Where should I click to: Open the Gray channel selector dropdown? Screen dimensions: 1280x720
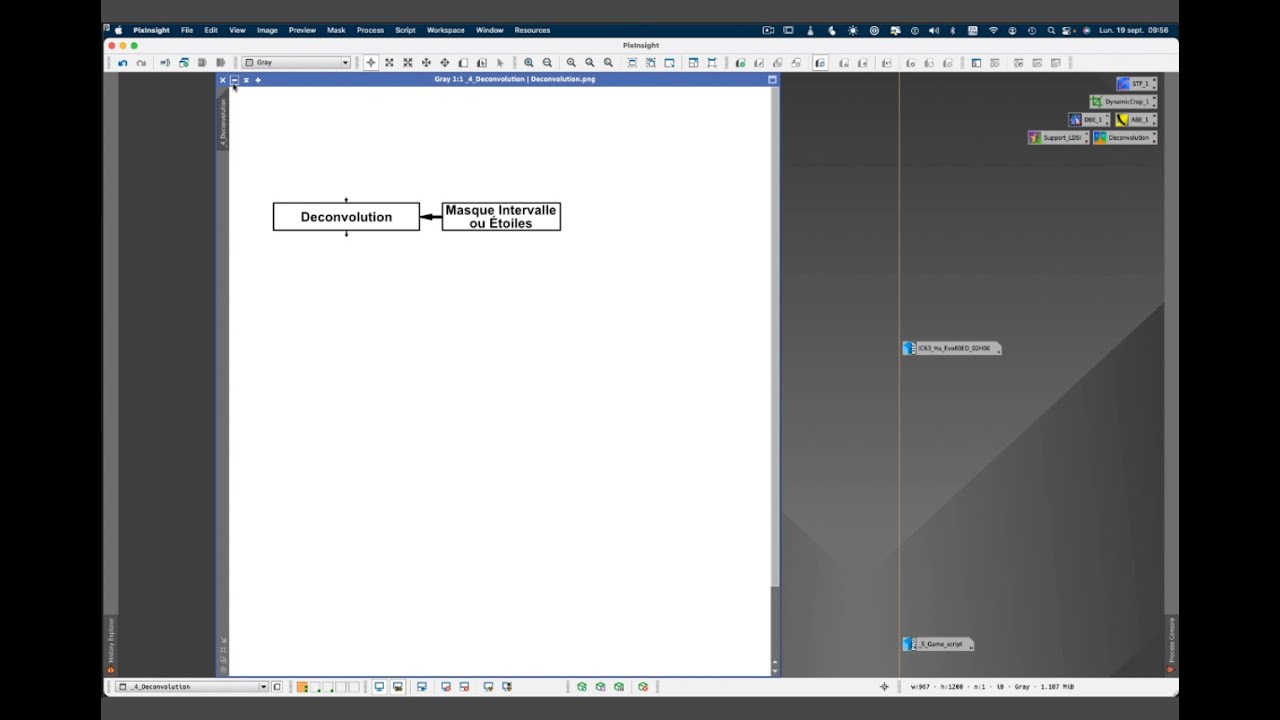click(x=297, y=63)
